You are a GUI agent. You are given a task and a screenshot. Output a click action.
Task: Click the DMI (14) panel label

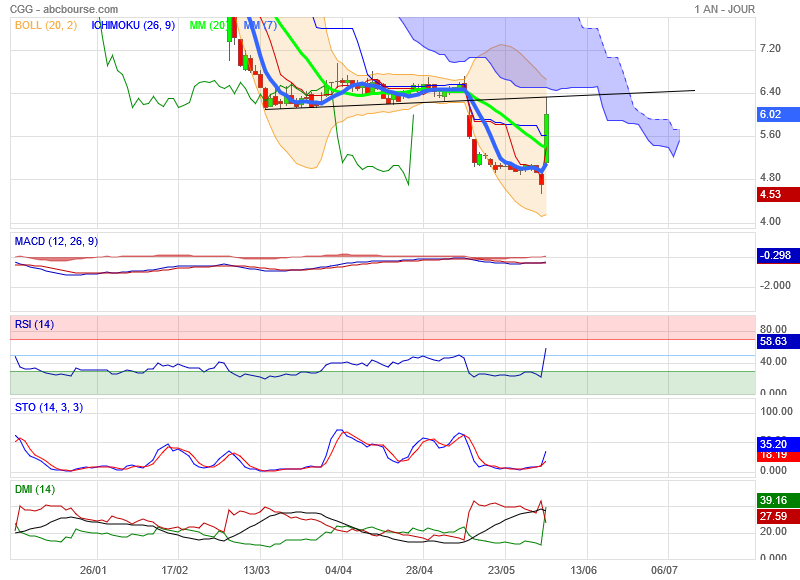point(35,489)
